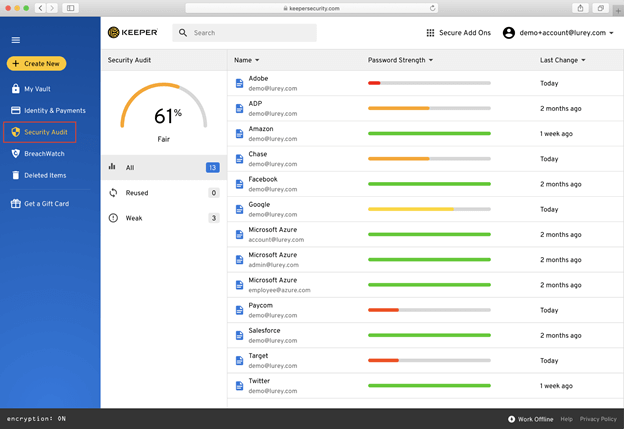Click the Get a Gift Card icon
Image resolution: width=624 pixels, height=429 pixels.
pyautogui.click(x=15, y=204)
